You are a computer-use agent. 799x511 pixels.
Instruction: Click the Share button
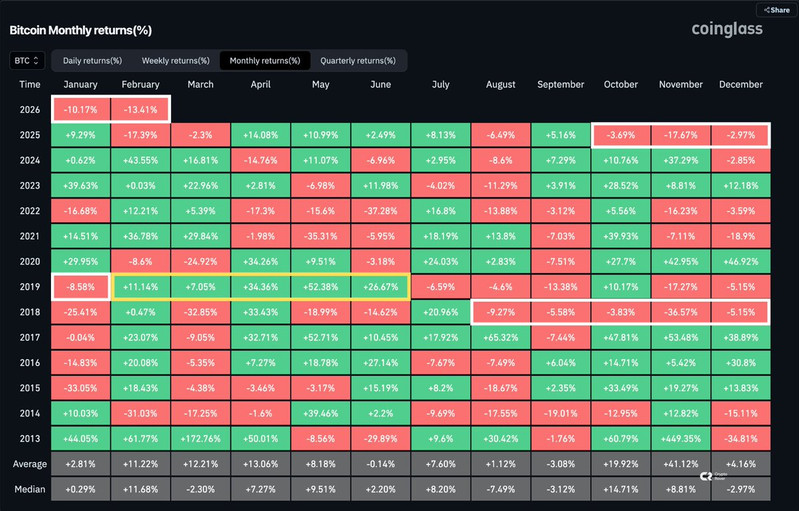[x=775, y=9]
